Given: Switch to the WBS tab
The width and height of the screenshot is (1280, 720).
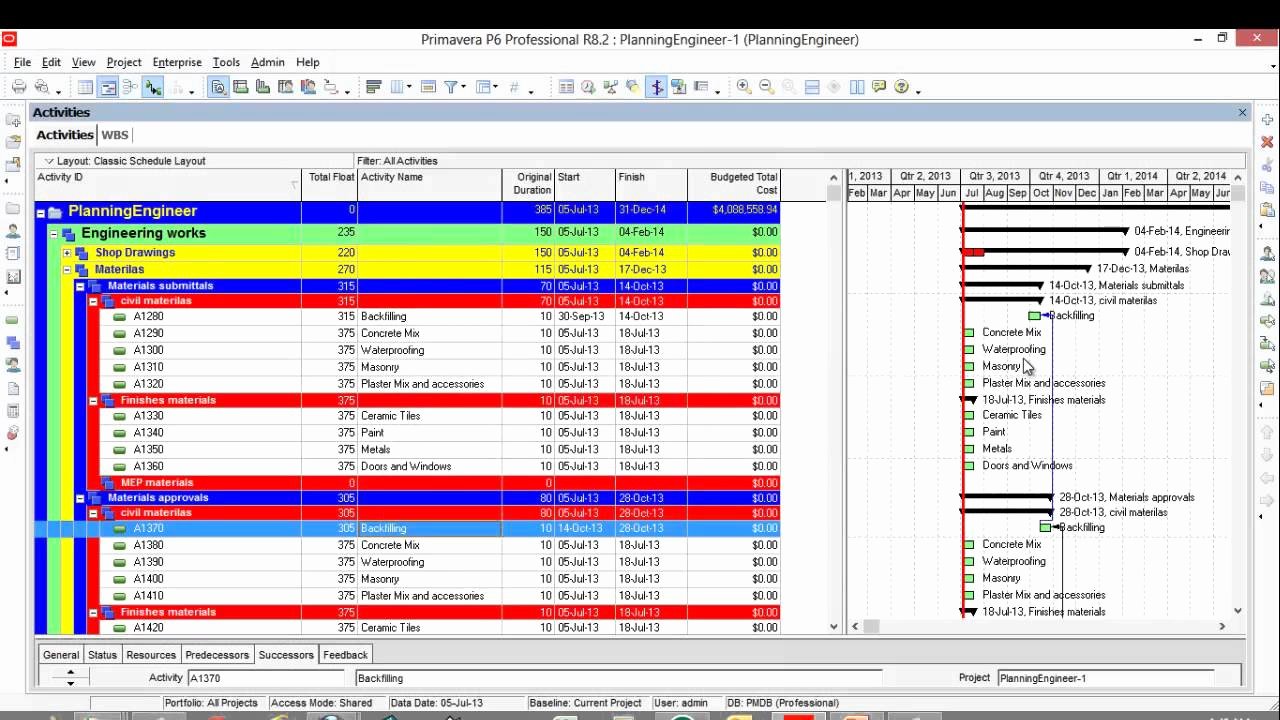Looking at the screenshot, I should point(115,135).
